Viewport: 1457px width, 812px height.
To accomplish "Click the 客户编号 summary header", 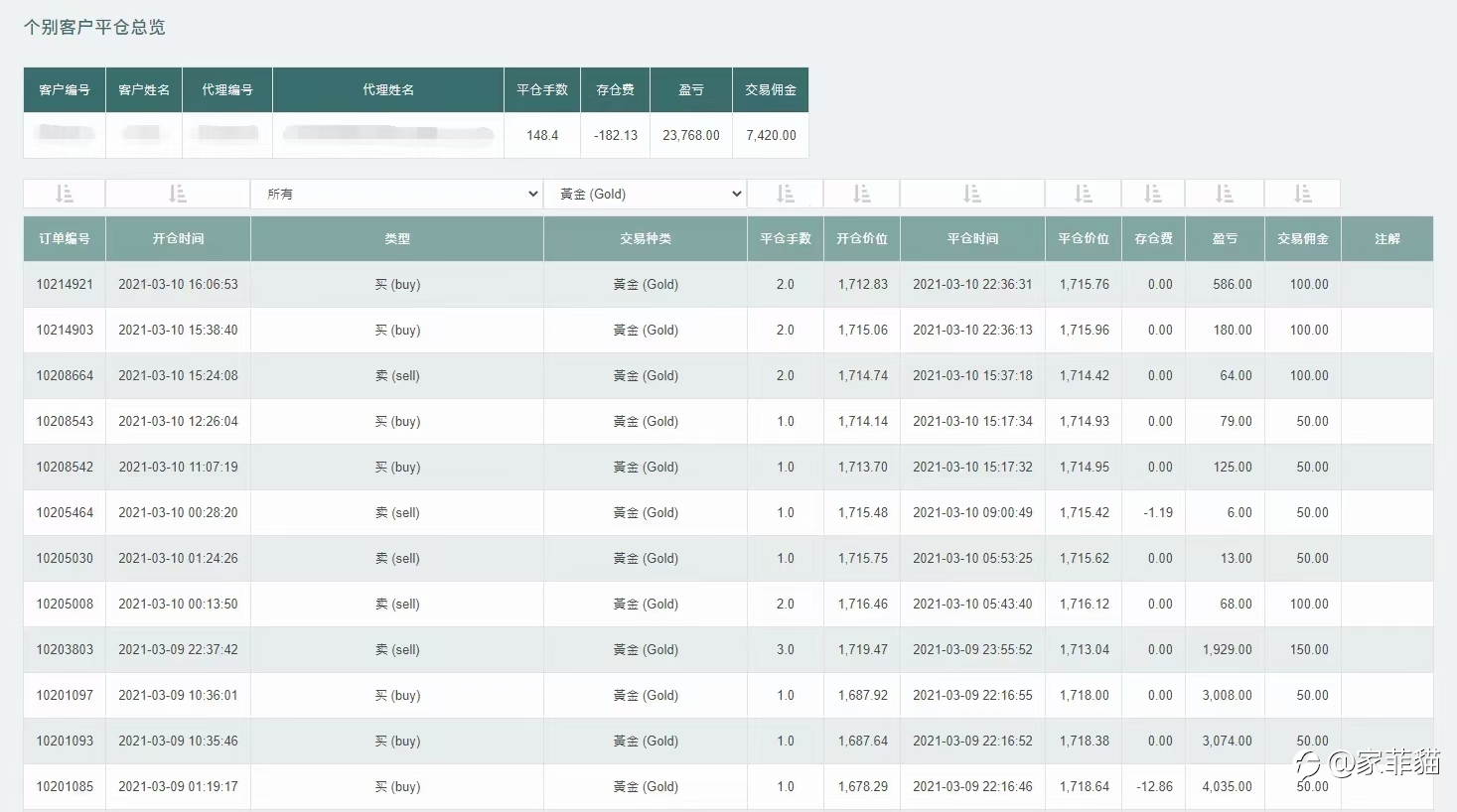I will point(65,89).
